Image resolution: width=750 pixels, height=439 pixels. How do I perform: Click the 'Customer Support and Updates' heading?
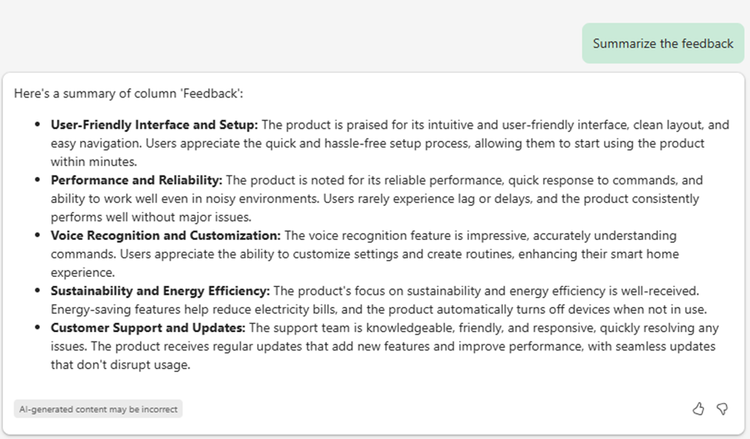tap(148, 328)
